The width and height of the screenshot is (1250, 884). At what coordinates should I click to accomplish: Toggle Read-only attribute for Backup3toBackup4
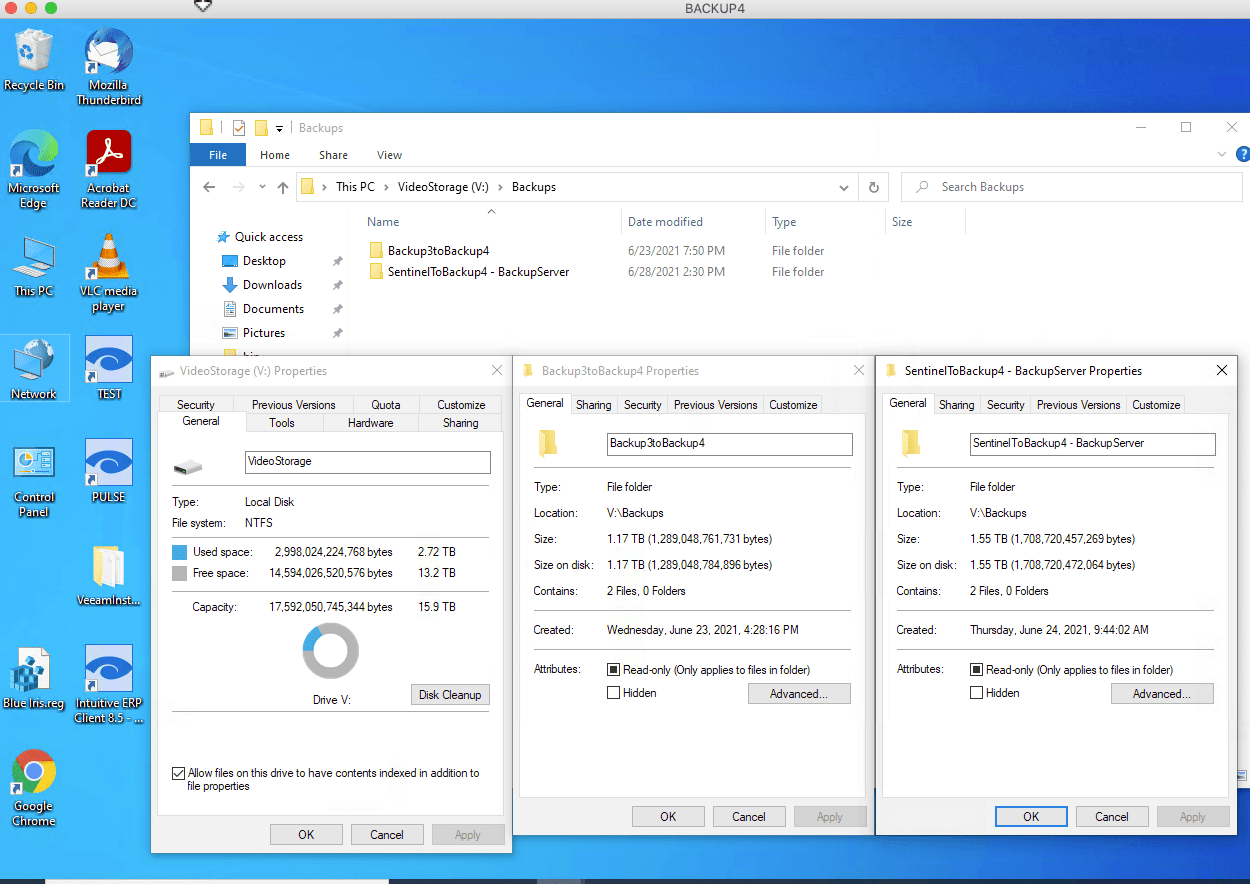click(x=613, y=669)
